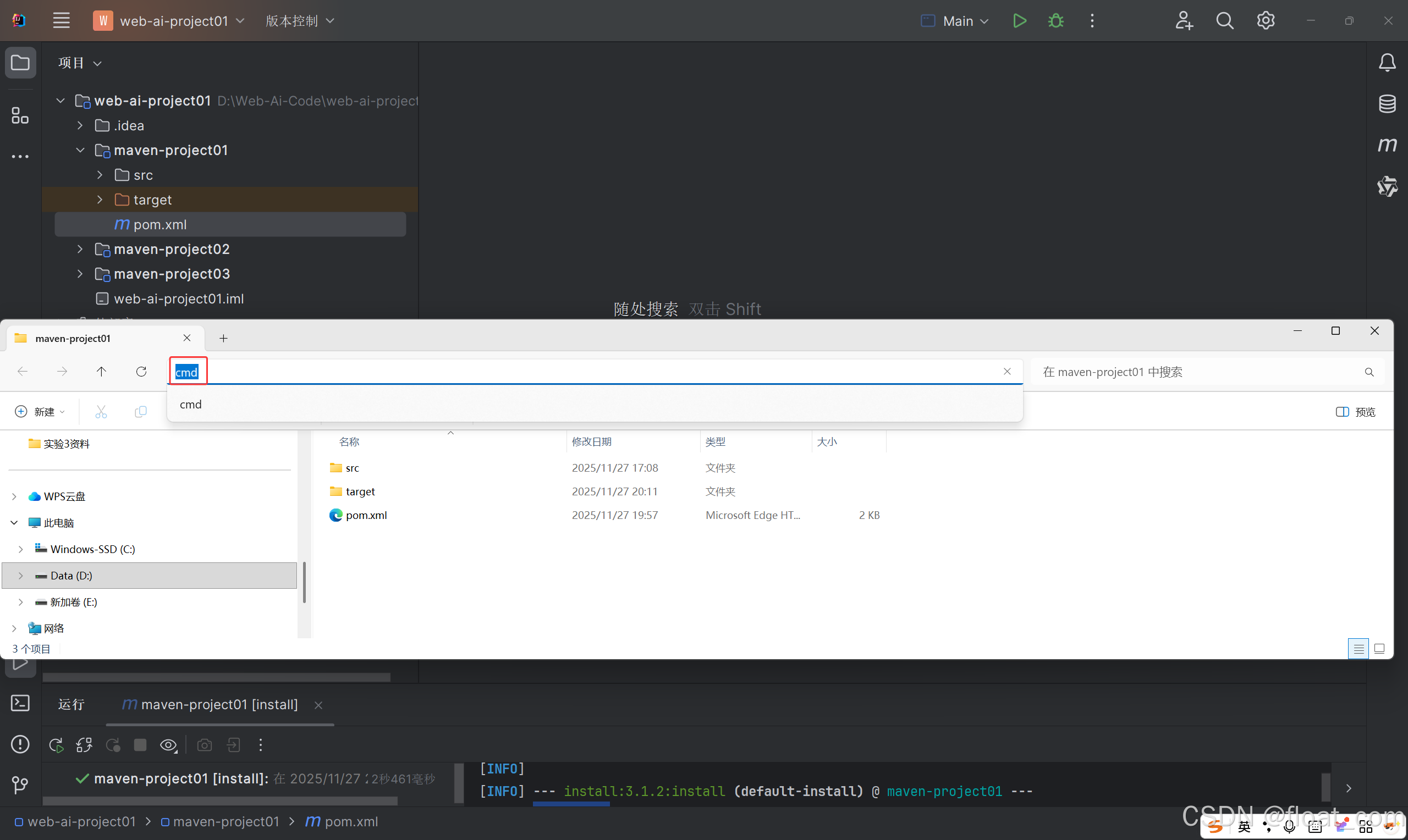This screenshot has height=840, width=1408.
Task: Click the 新建 button in Explorer
Action: (40, 412)
